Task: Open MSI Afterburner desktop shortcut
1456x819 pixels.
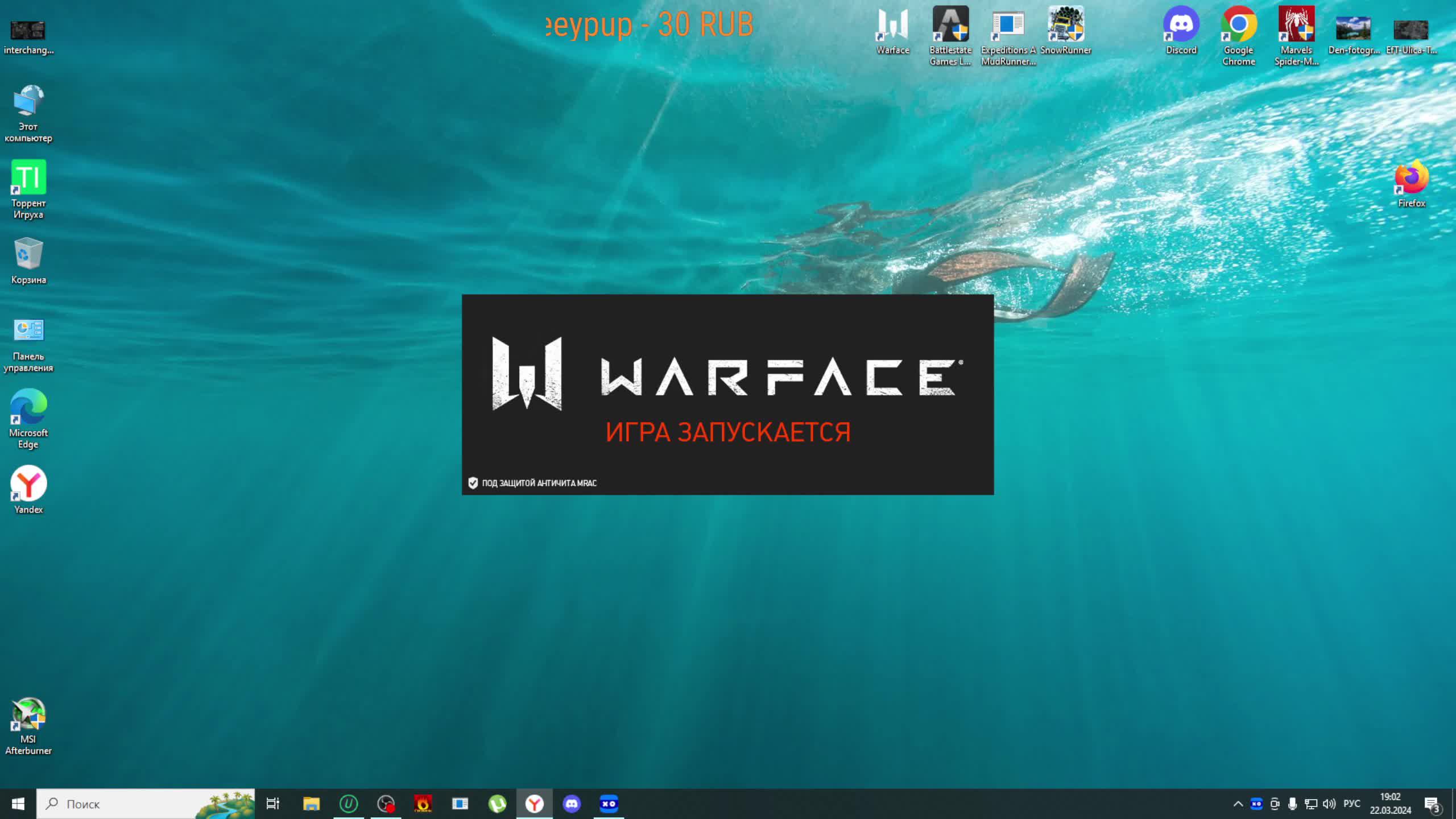Action: (x=28, y=715)
